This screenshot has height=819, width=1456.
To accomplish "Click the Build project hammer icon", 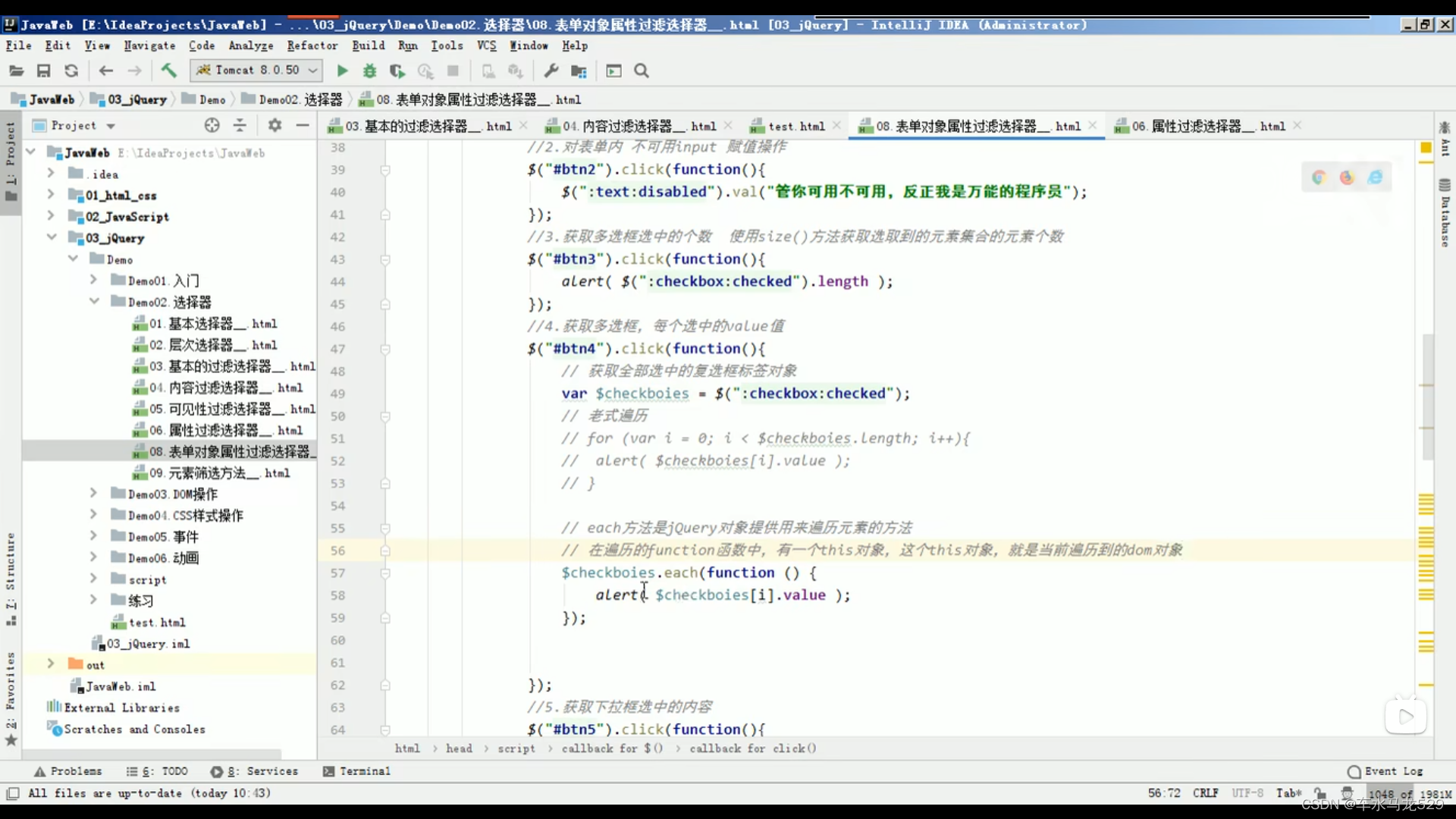I will pos(168,71).
